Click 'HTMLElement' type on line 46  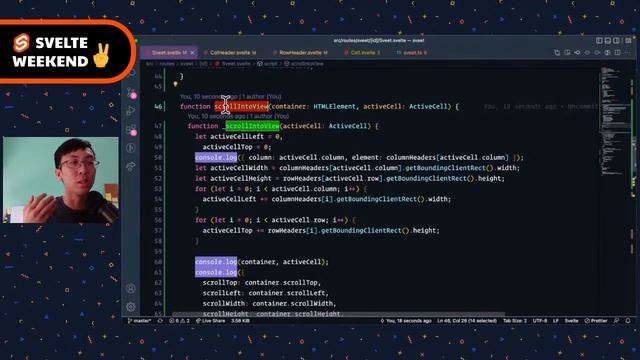[334, 107]
